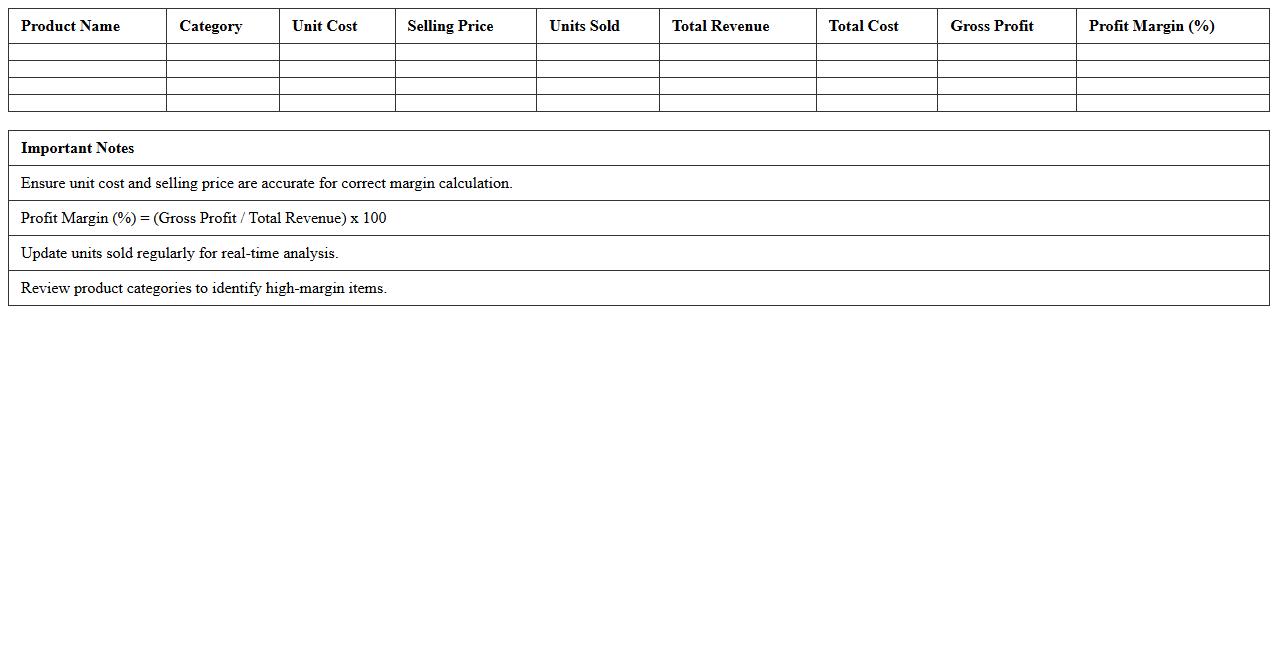Click first empty cell under Gross Profit

click(x=1006, y=52)
